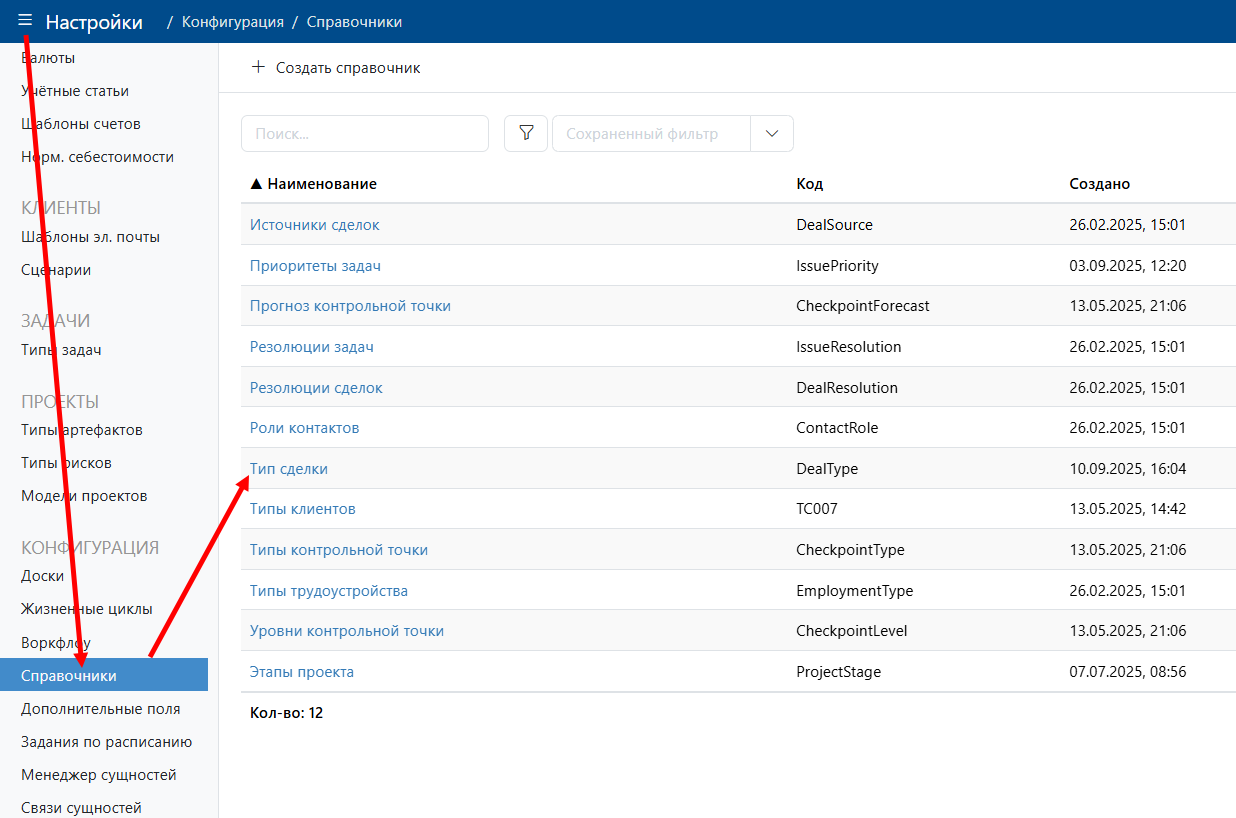This screenshot has height=818, width=1236.
Task: Select Менеджер сущностей in sidebar
Action: [x=99, y=775]
